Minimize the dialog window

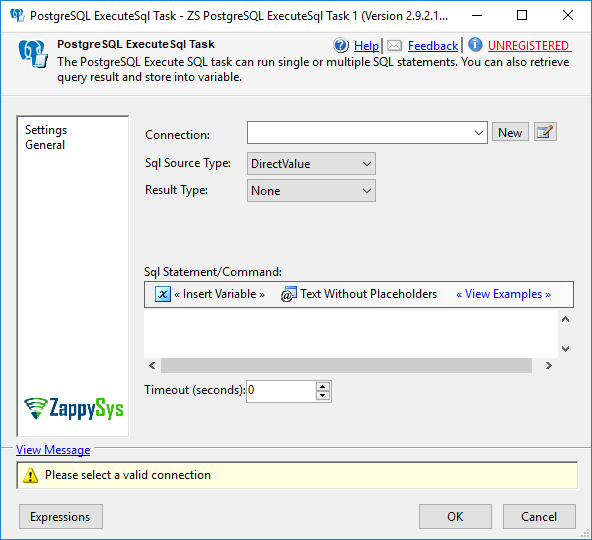point(477,15)
